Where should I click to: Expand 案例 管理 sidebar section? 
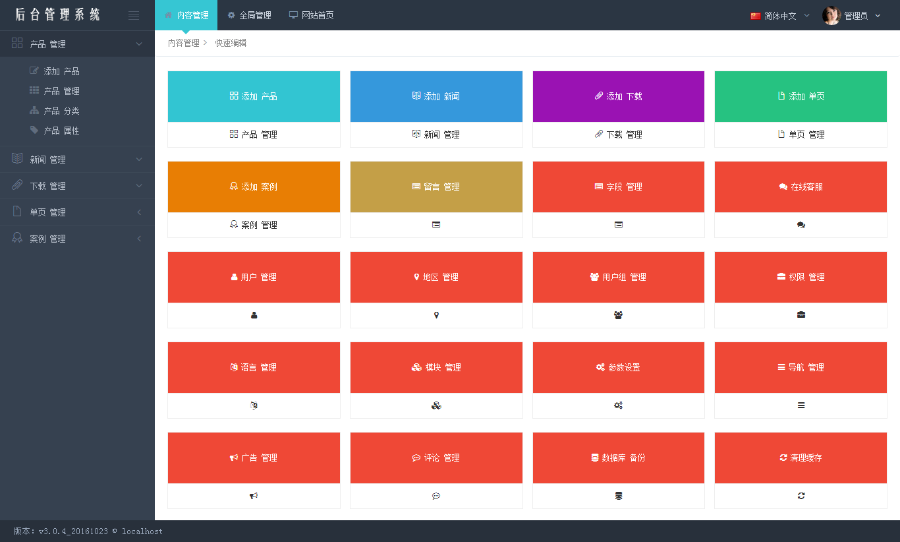(77, 238)
